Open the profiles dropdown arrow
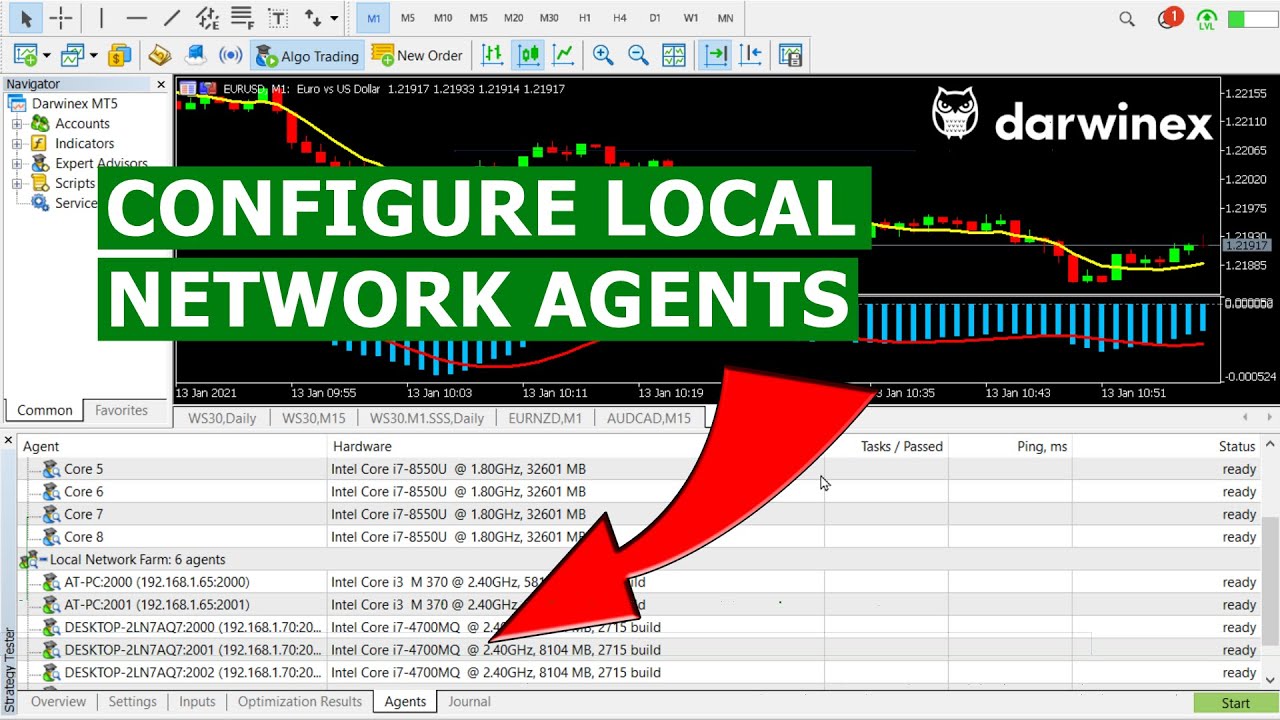Viewport: 1280px width, 720px height. (94, 56)
